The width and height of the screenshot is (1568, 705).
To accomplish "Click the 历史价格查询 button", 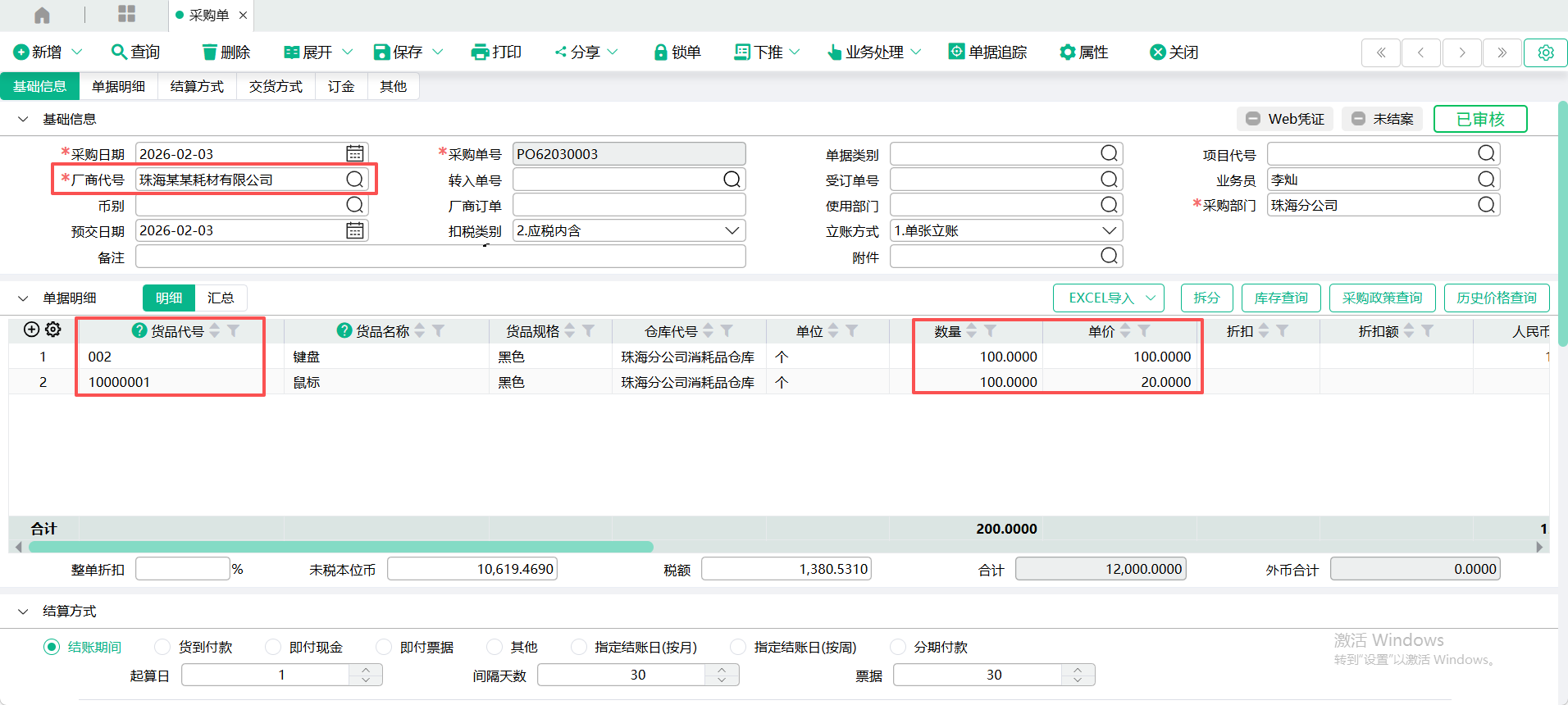I will pyautogui.click(x=1496, y=298).
